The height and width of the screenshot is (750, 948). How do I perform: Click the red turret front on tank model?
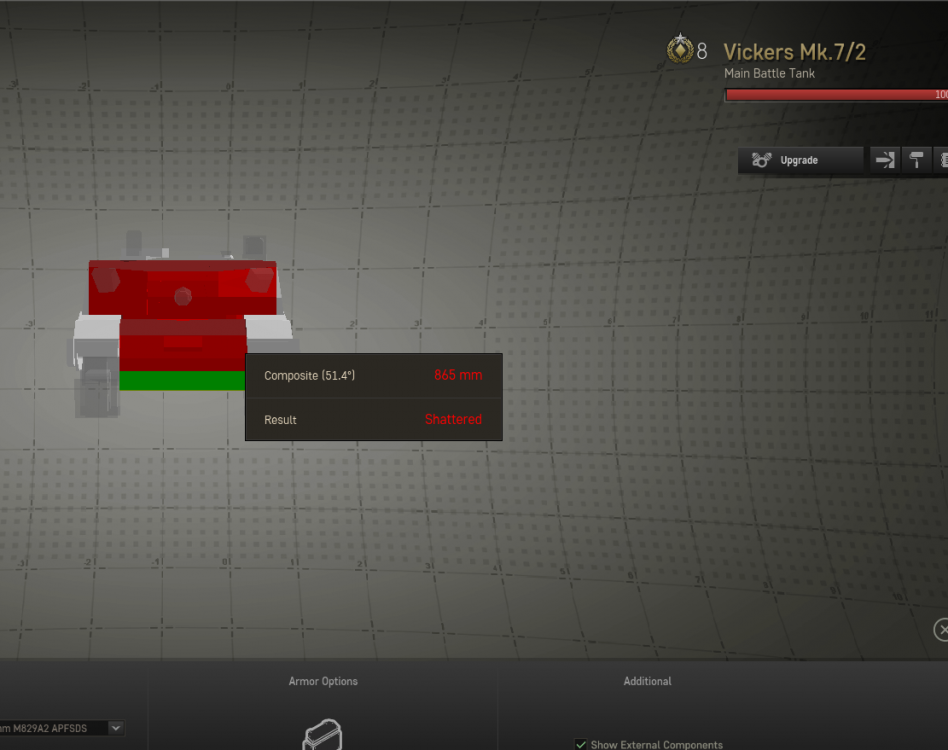[x=183, y=289]
